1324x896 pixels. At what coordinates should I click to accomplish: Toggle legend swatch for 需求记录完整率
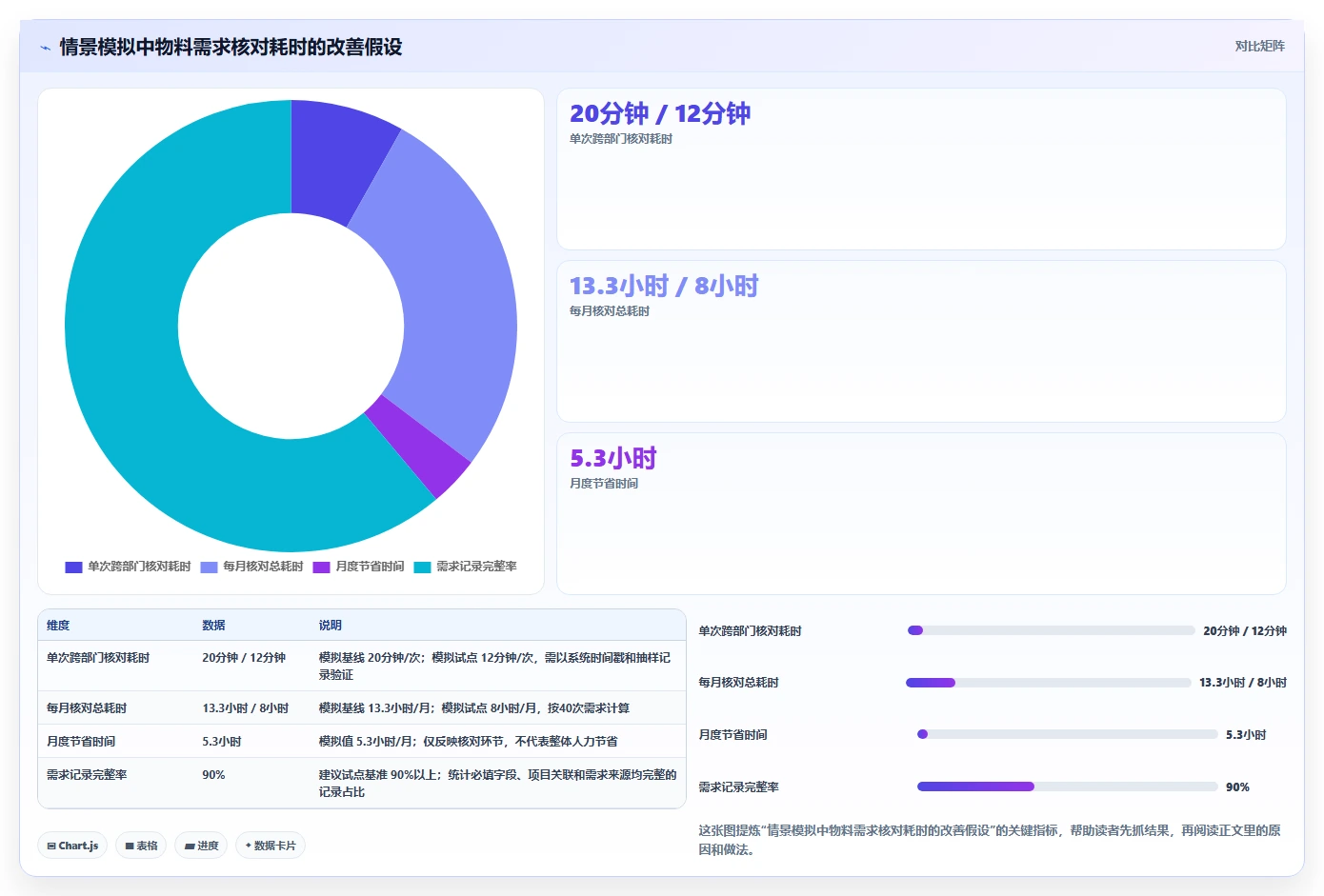click(x=422, y=567)
